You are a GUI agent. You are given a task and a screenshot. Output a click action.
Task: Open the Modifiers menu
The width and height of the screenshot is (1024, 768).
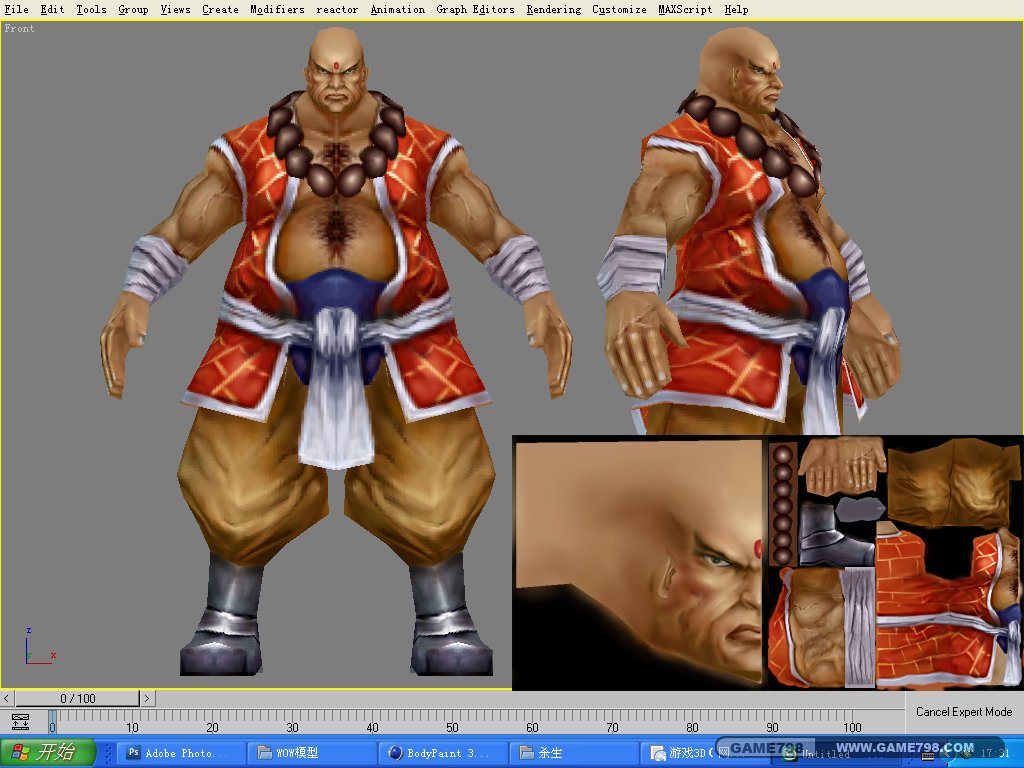click(x=278, y=9)
